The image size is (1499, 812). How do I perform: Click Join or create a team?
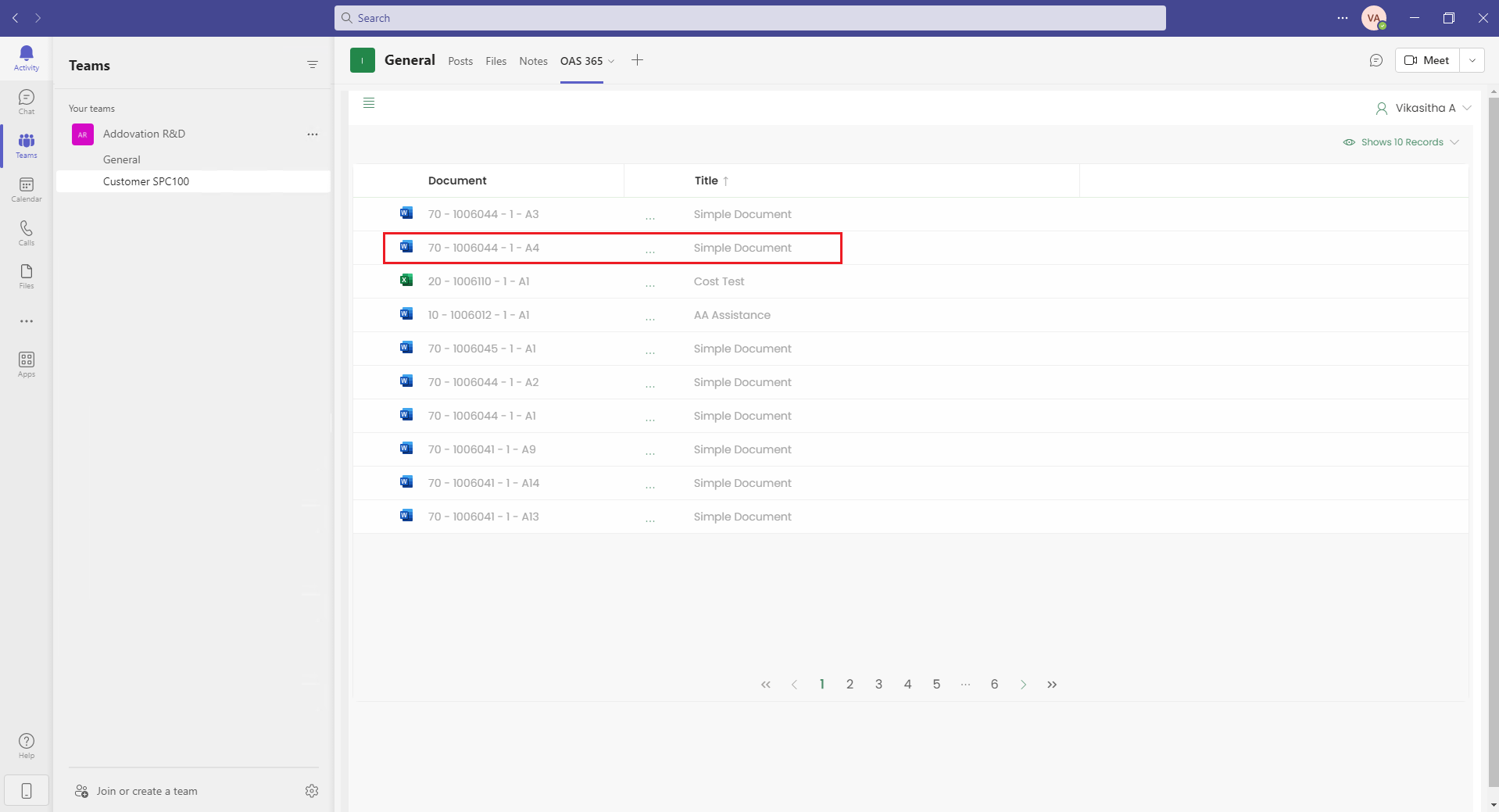pos(146,791)
